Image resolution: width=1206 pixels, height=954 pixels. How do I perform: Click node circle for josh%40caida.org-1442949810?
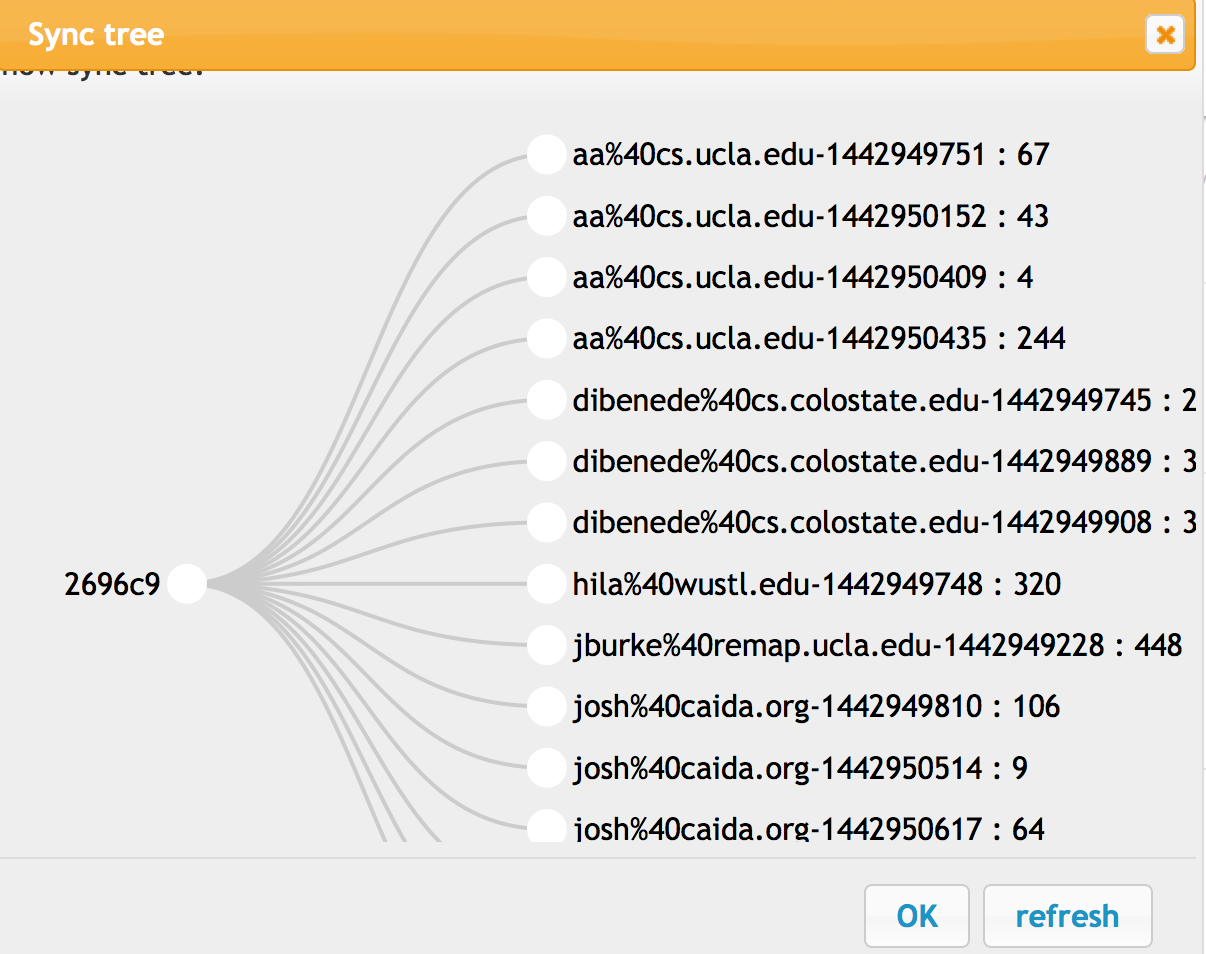547,706
